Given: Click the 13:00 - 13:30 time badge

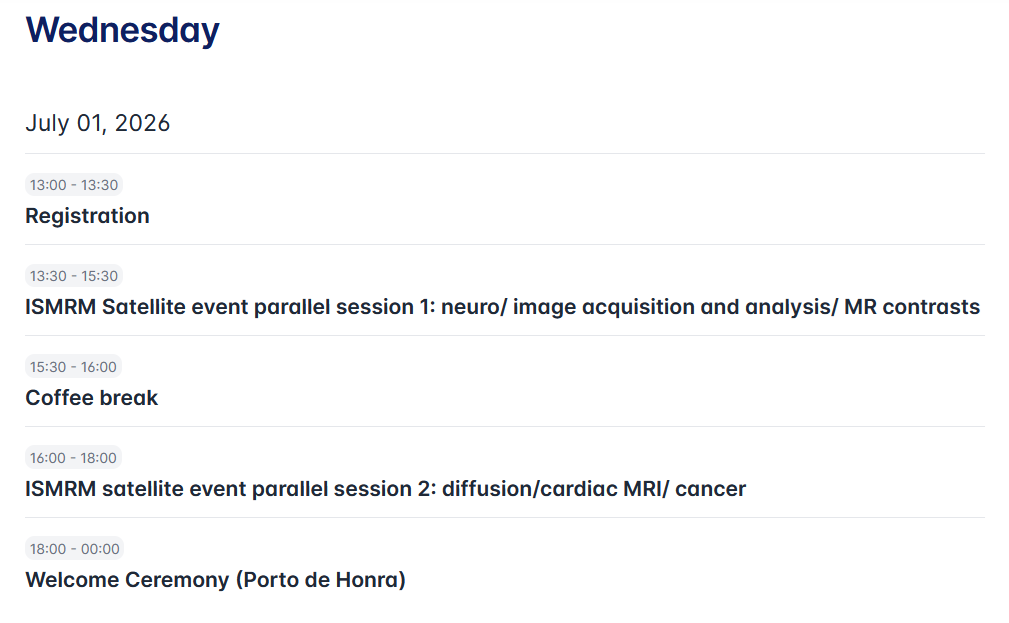Looking at the screenshot, I should tap(74, 185).
